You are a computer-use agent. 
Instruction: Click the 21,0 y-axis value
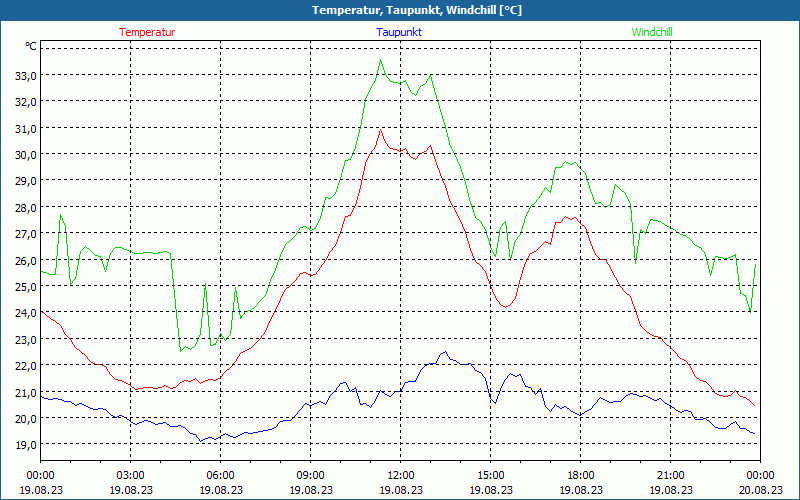point(26,392)
